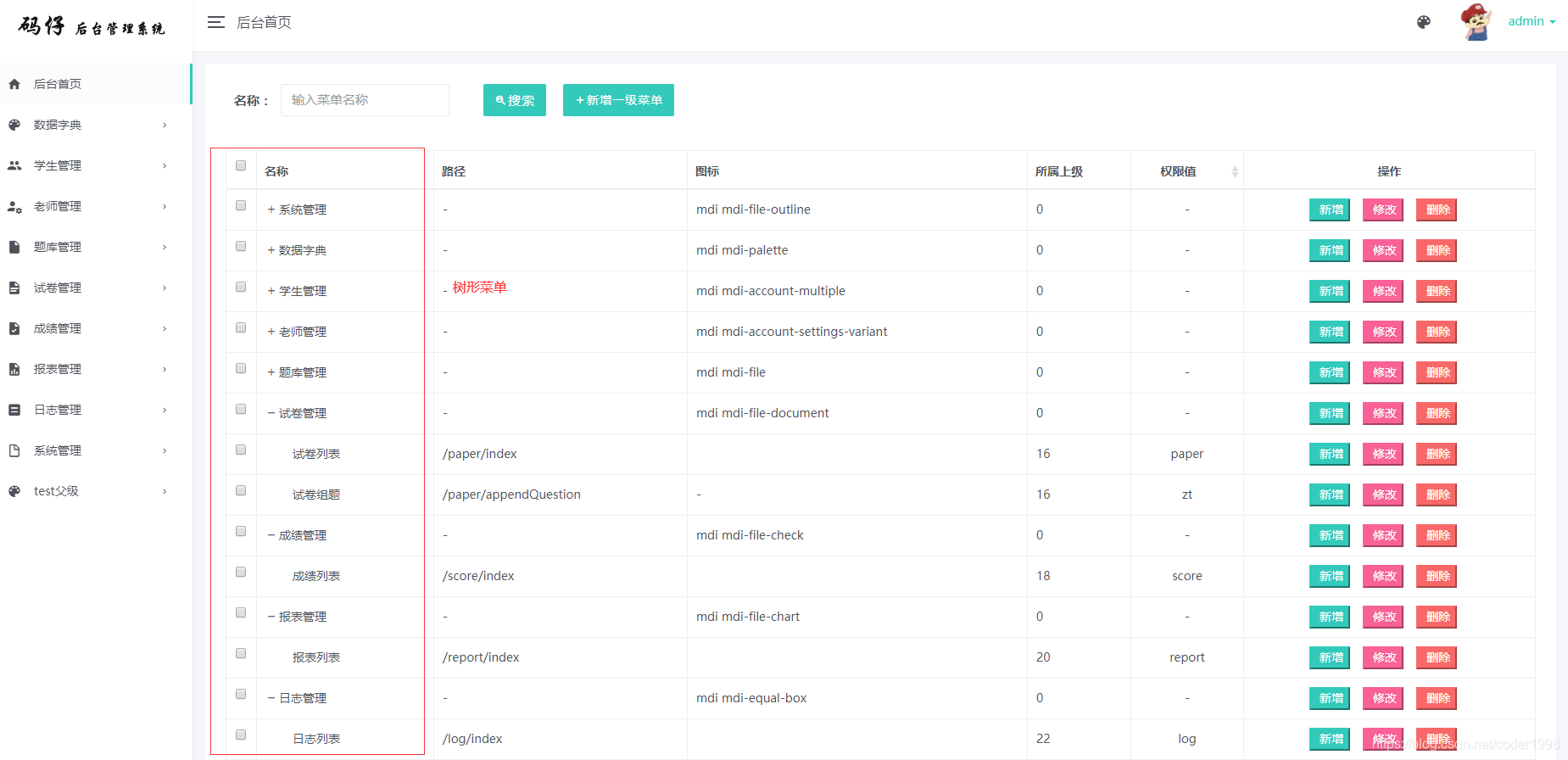Expand the 系统管理 tree row with plus
This screenshot has width=1568, height=760.
coord(271,210)
